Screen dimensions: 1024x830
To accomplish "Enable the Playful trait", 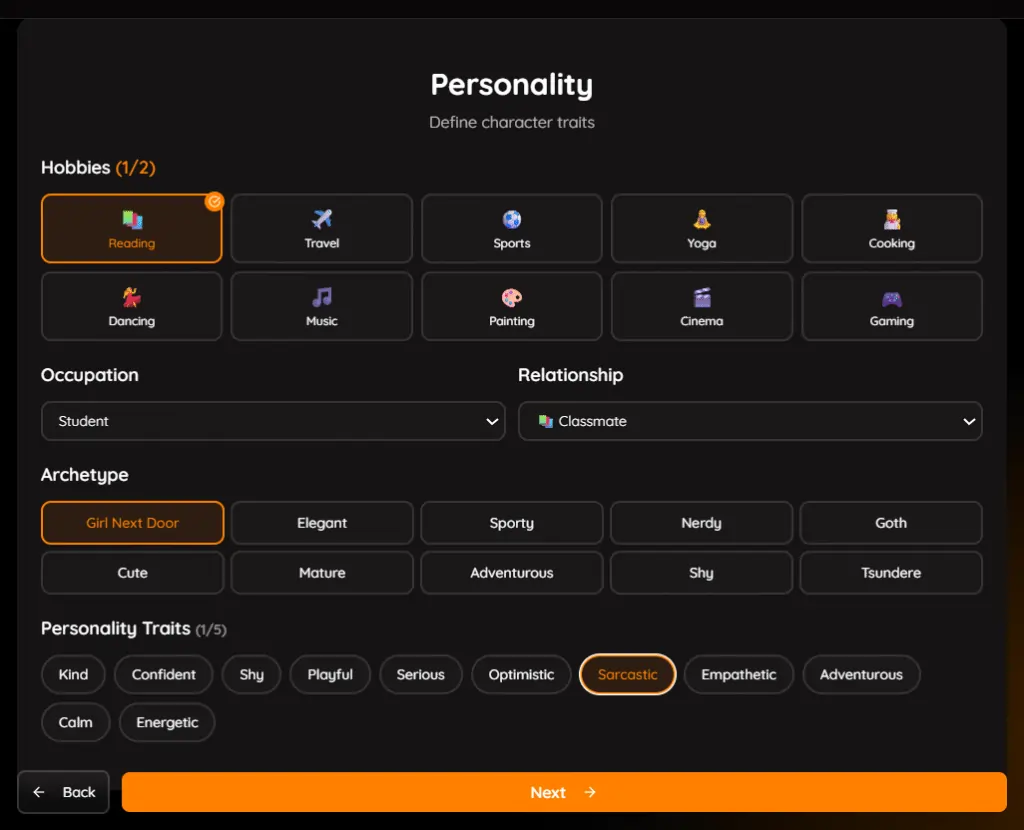I will 330,675.
